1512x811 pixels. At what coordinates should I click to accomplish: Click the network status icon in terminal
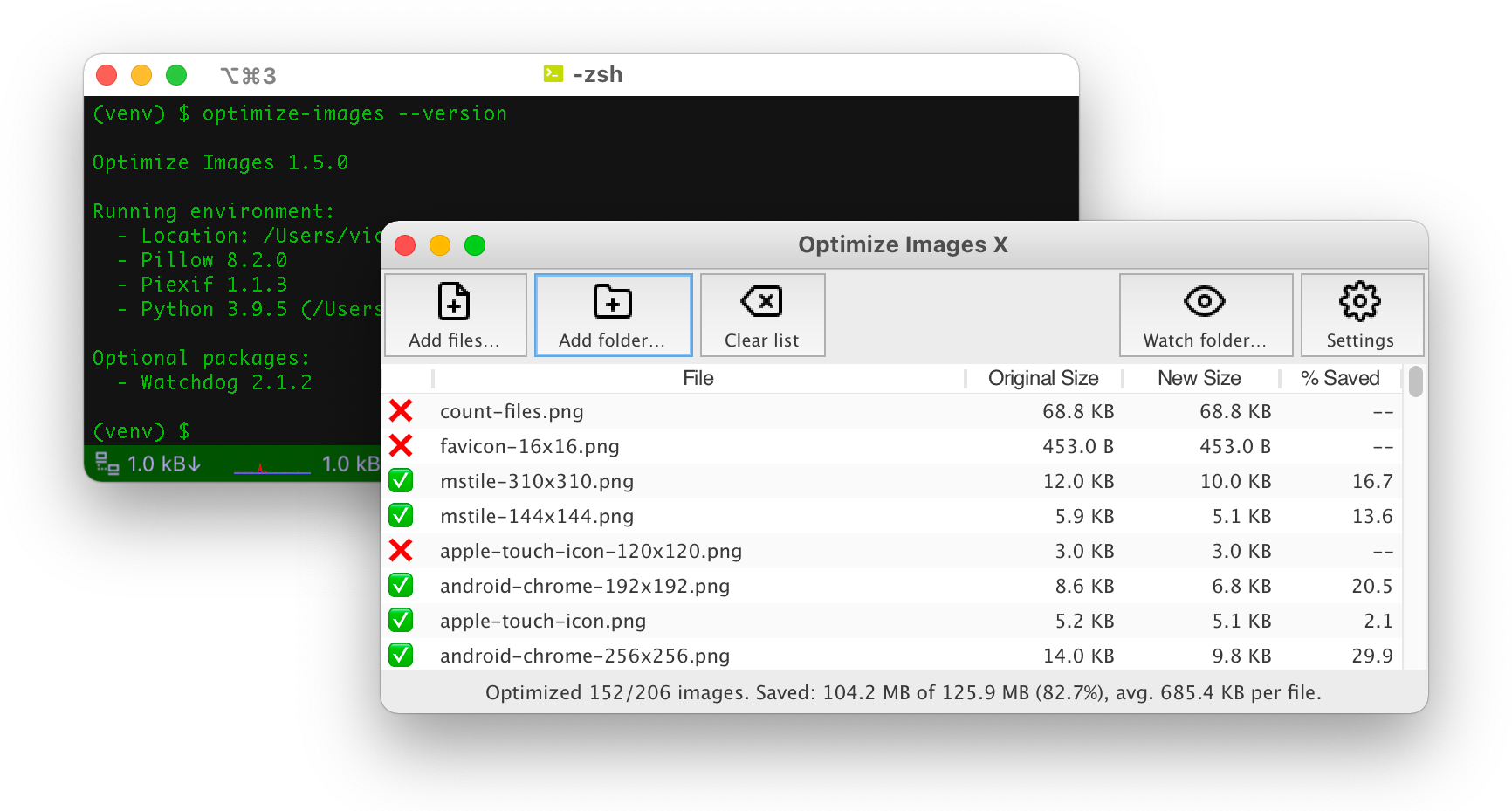(107, 464)
